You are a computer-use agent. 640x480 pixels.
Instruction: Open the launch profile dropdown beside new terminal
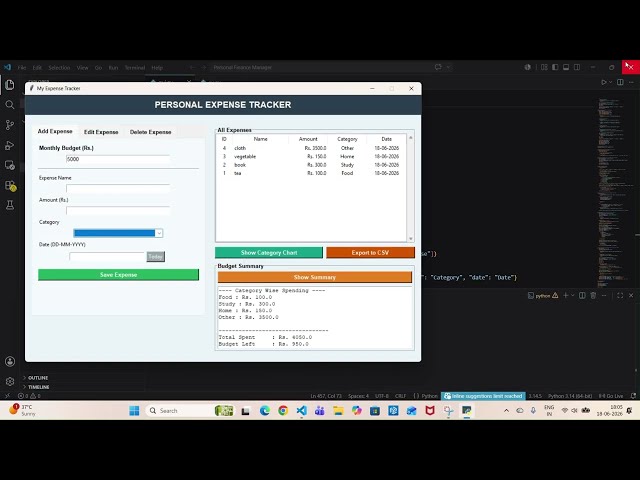point(572,295)
